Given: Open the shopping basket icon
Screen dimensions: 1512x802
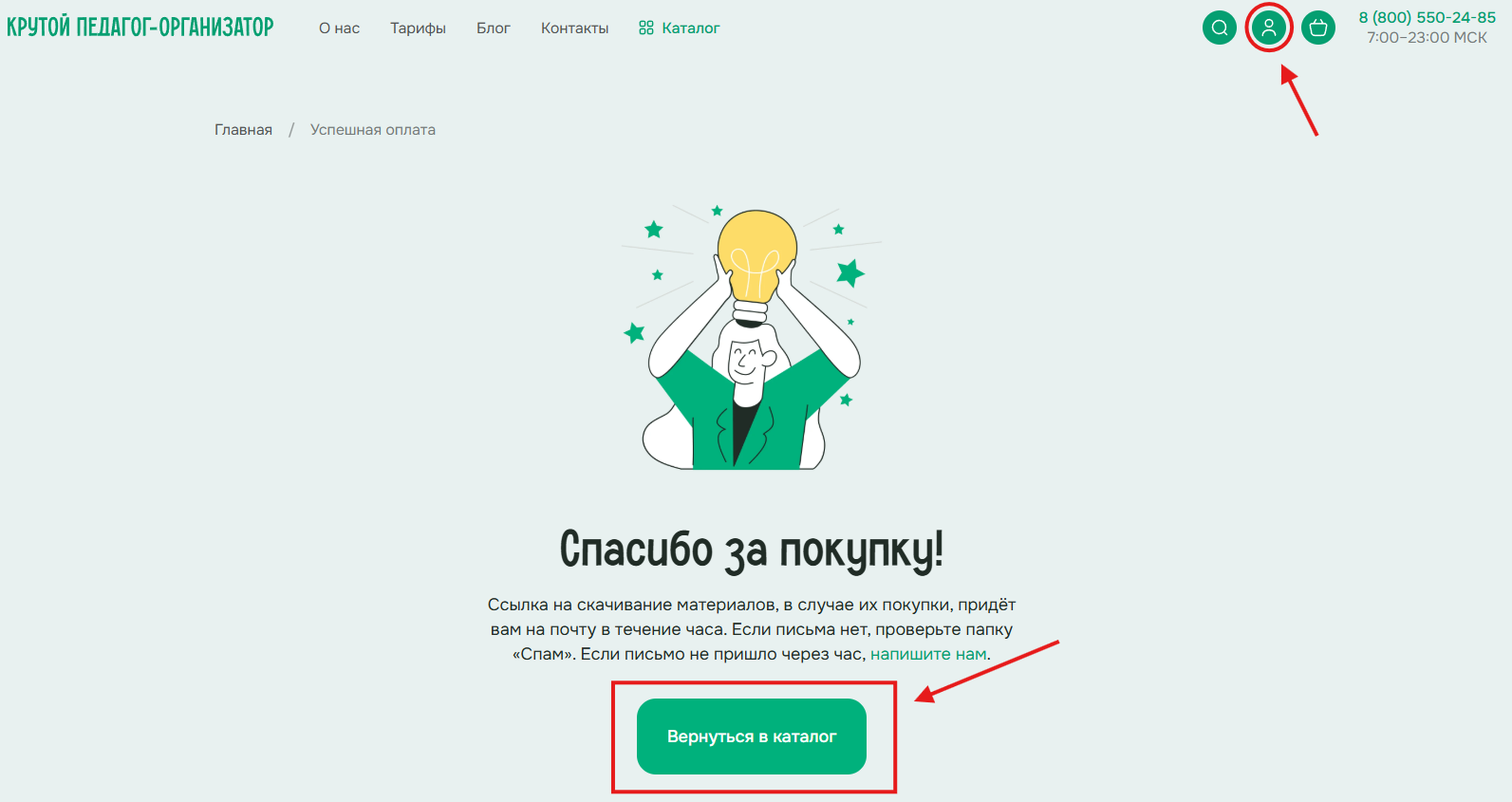Looking at the screenshot, I should click(1318, 28).
